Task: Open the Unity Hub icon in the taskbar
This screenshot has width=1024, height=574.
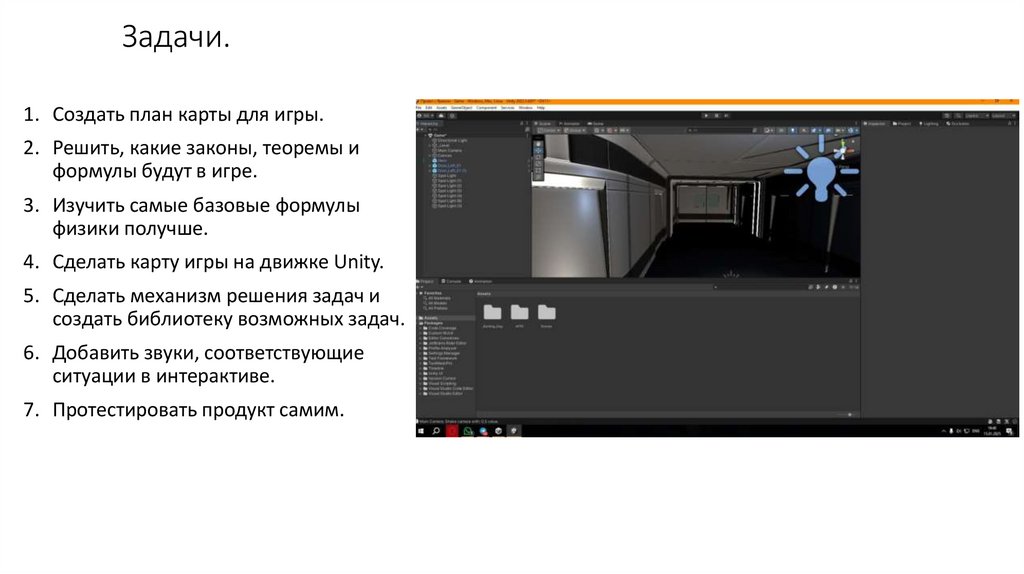Action: (498, 431)
